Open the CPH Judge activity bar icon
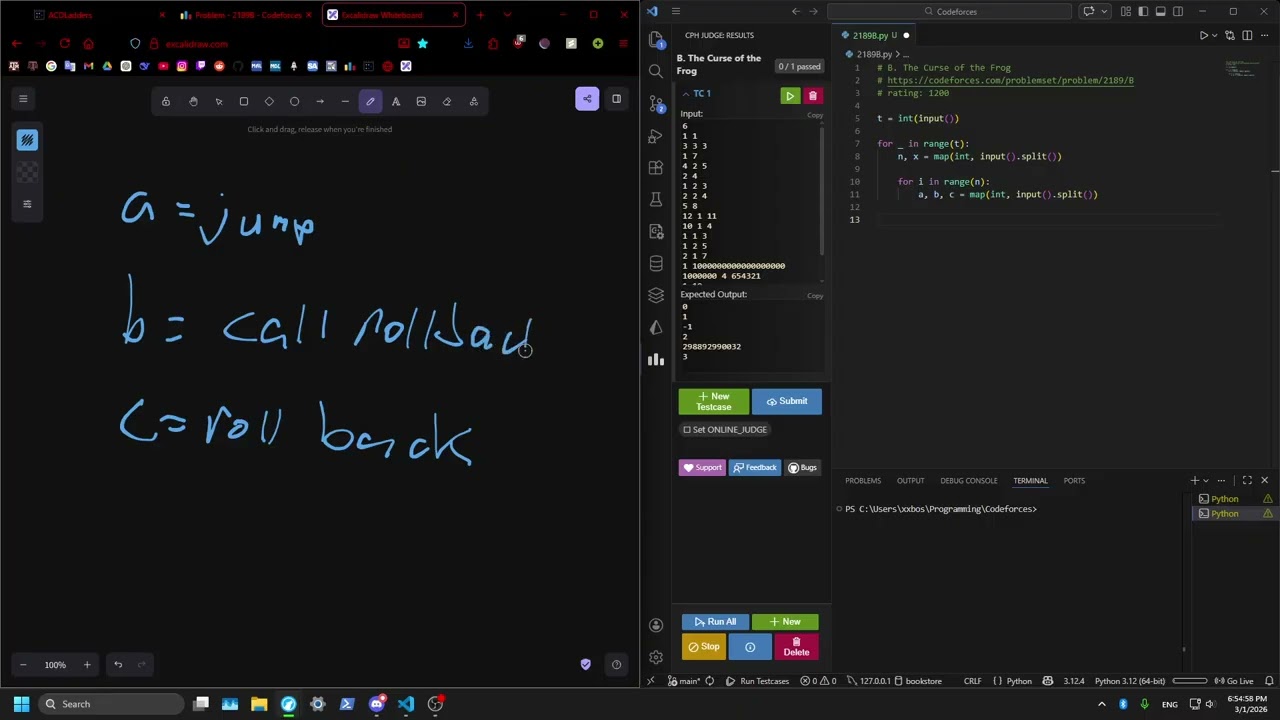The image size is (1280, 720). pyautogui.click(x=656, y=359)
